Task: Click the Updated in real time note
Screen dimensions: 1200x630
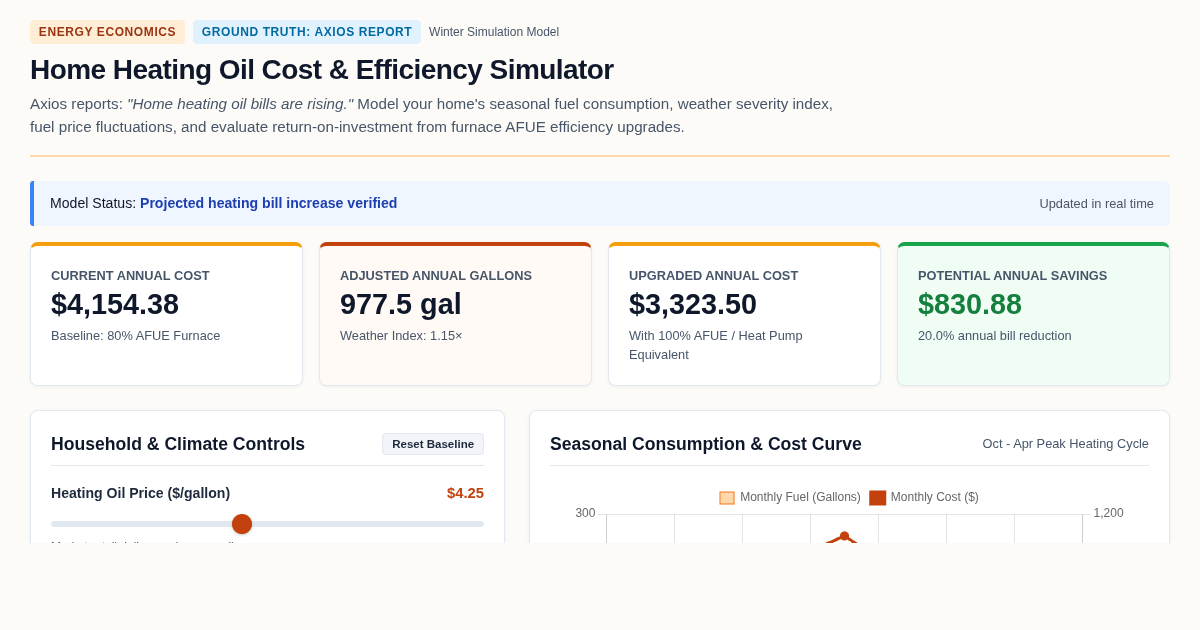Action: coord(1097,204)
